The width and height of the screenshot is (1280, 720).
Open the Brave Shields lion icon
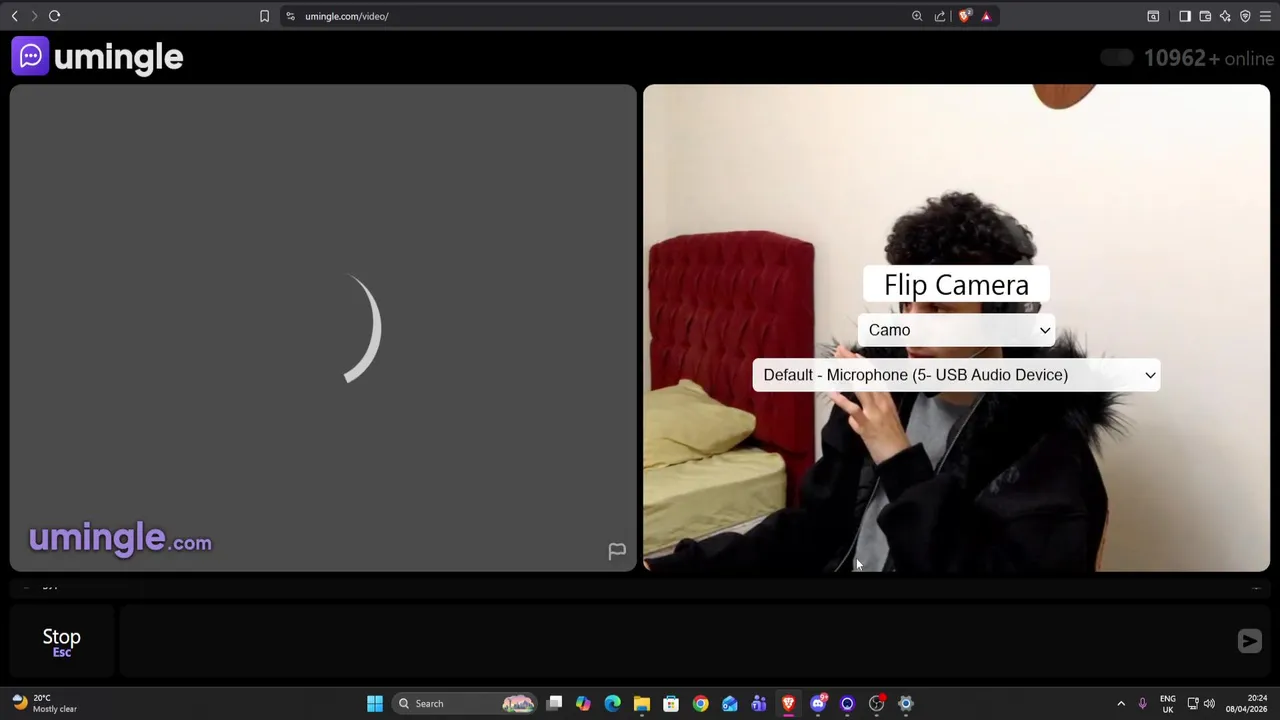[964, 16]
